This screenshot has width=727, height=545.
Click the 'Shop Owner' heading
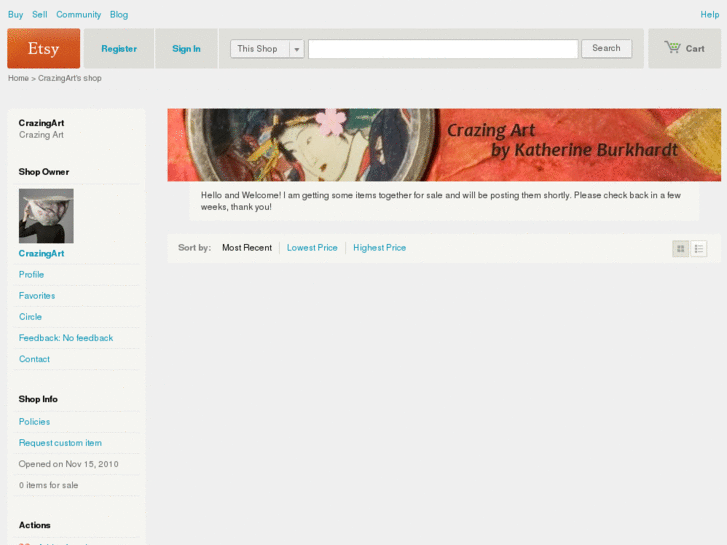click(x=44, y=172)
